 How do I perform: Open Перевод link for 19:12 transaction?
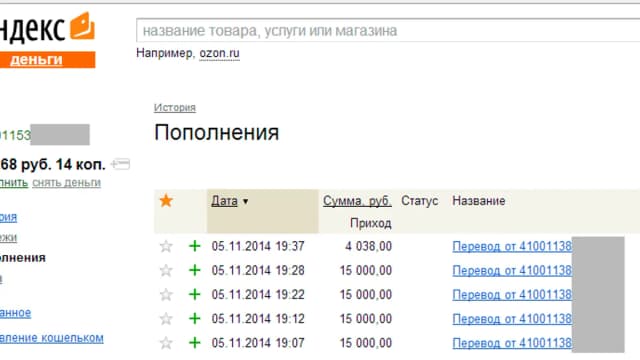coord(512,318)
